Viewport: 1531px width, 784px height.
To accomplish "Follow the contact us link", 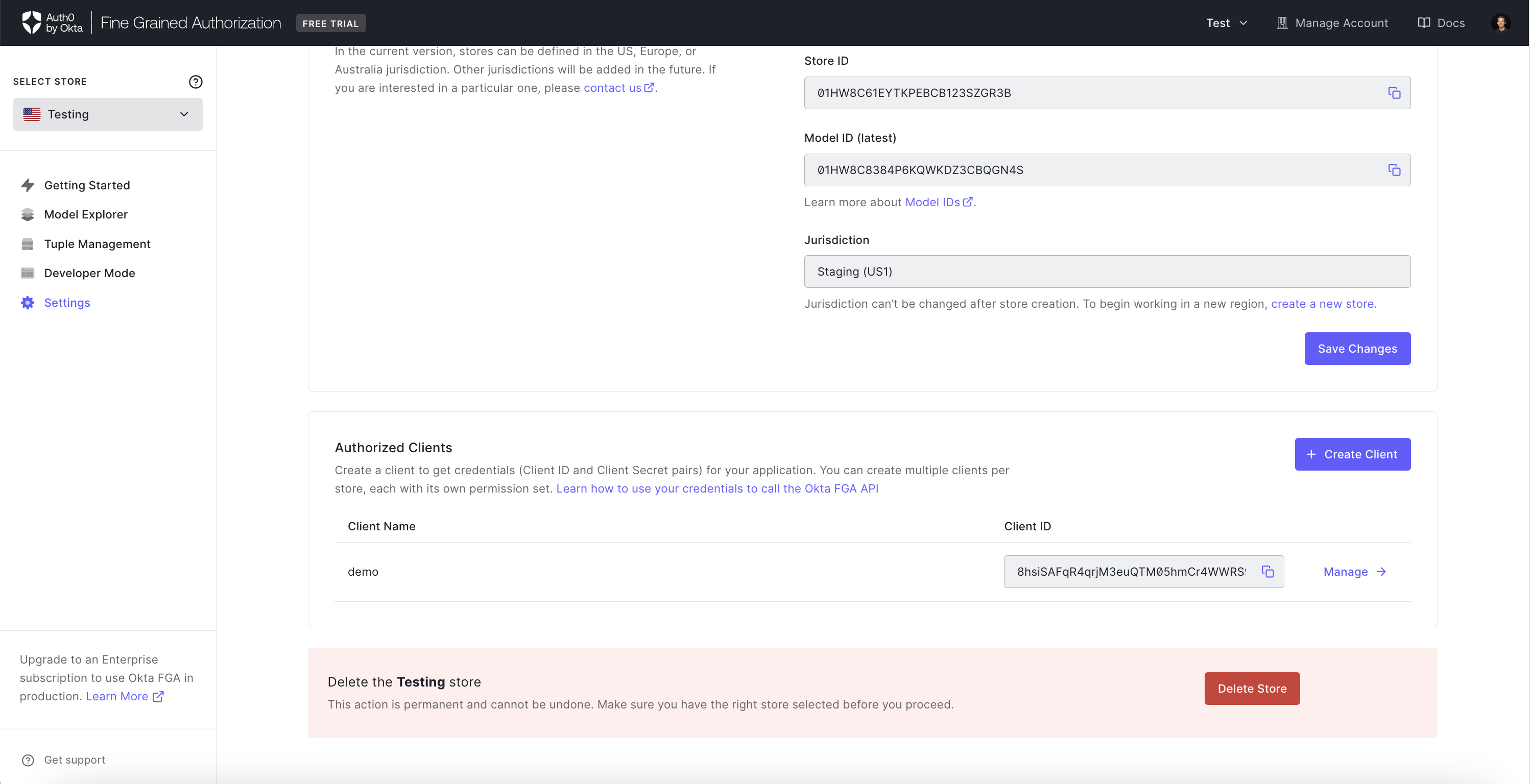I will point(612,88).
